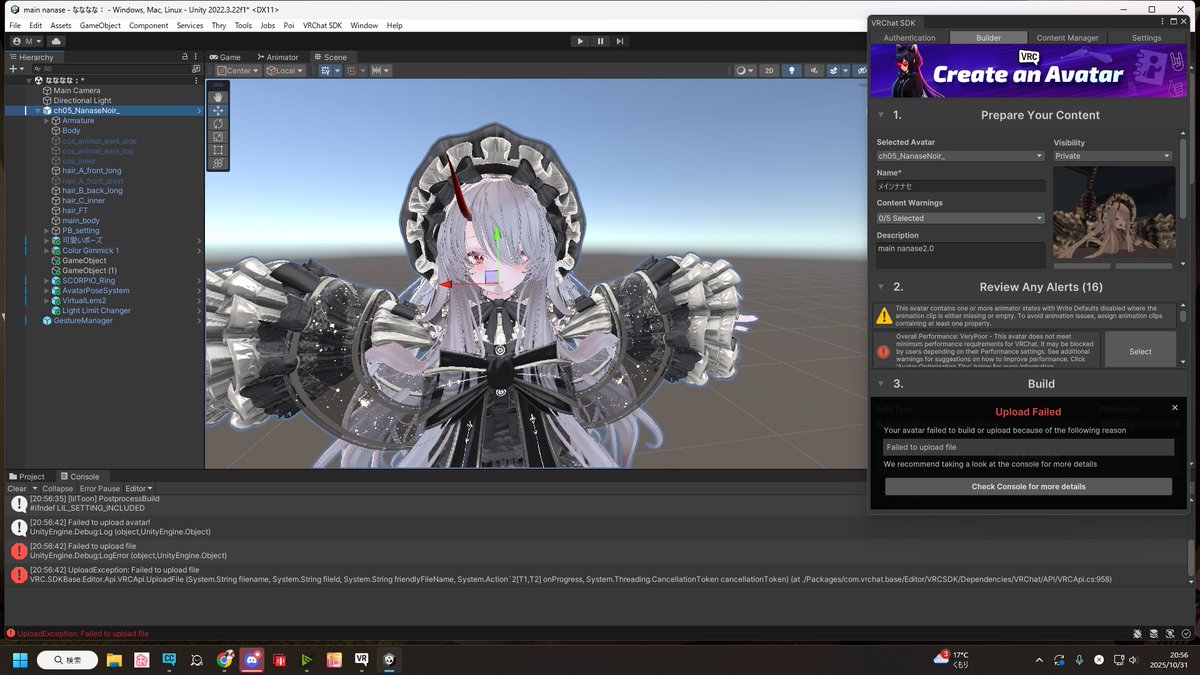This screenshot has width=1200, height=675.
Task: Click the Pause button in Unity toolbar
Action: [x=600, y=41]
